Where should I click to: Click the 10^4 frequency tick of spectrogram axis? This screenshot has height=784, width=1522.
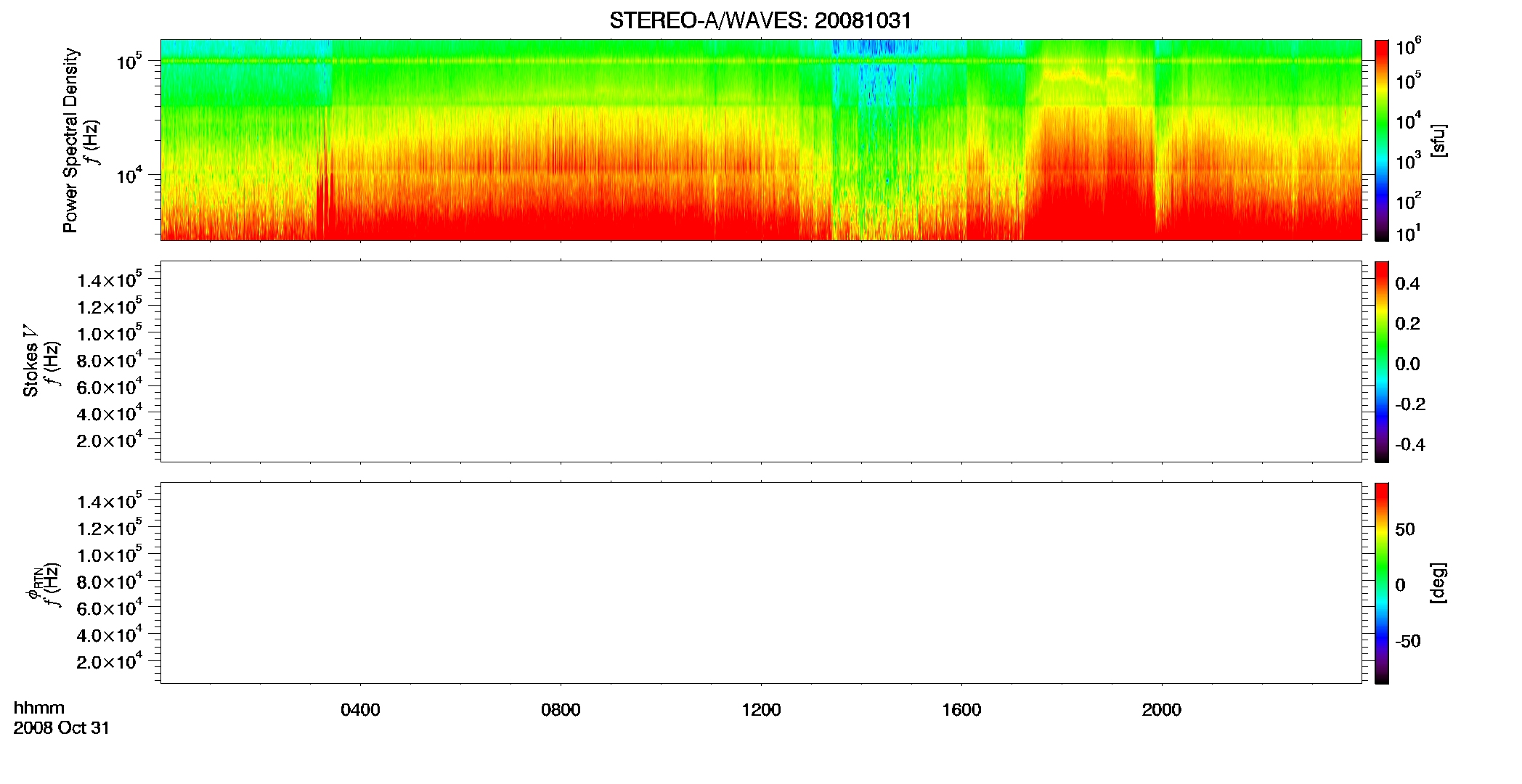pyautogui.click(x=129, y=175)
